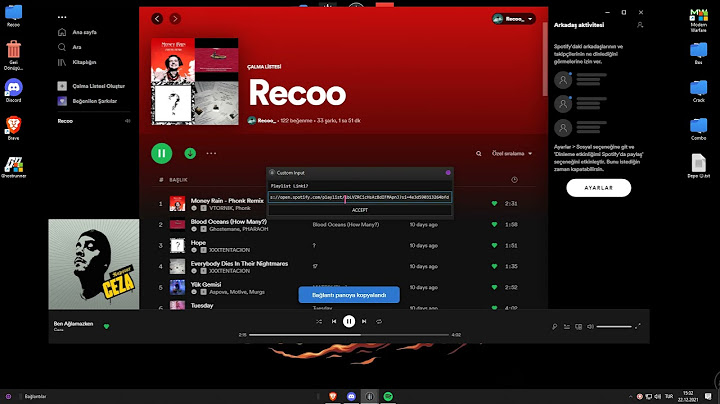Select track Blood Oceans (How Many?)
Screen dimensions: 720x404
(x=229, y=222)
